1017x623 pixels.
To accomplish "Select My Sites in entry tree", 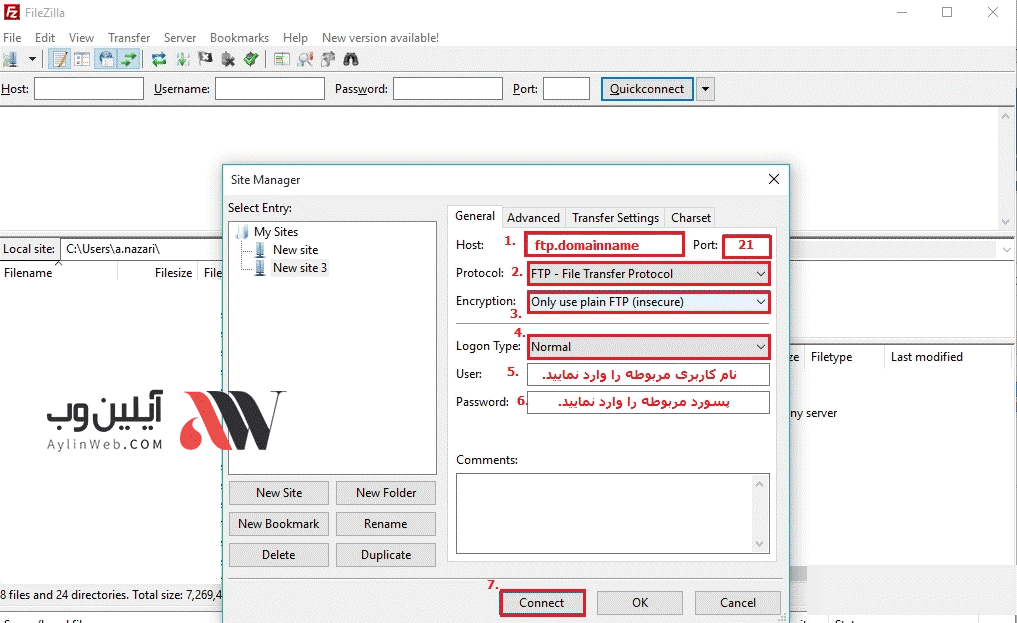I will pyautogui.click(x=276, y=231).
